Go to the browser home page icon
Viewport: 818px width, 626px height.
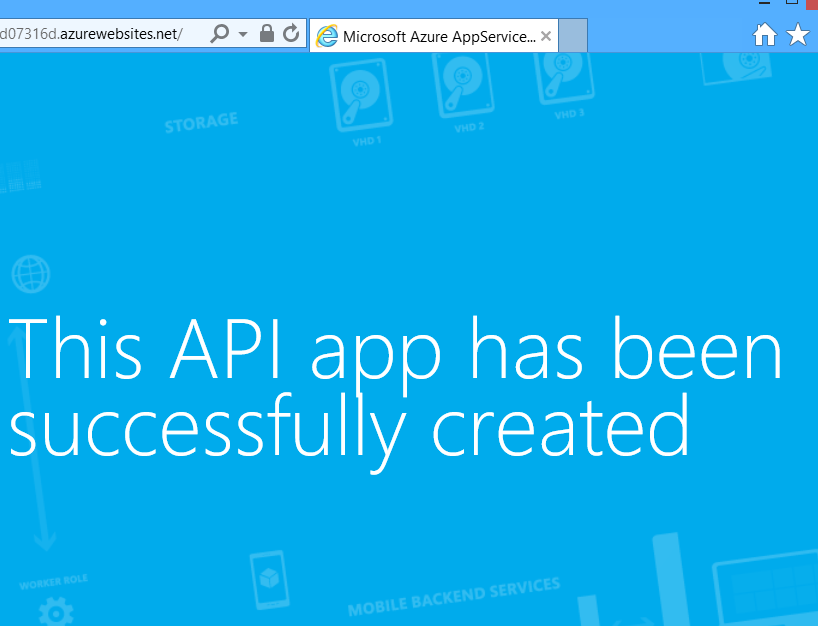(x=764, y=36)
